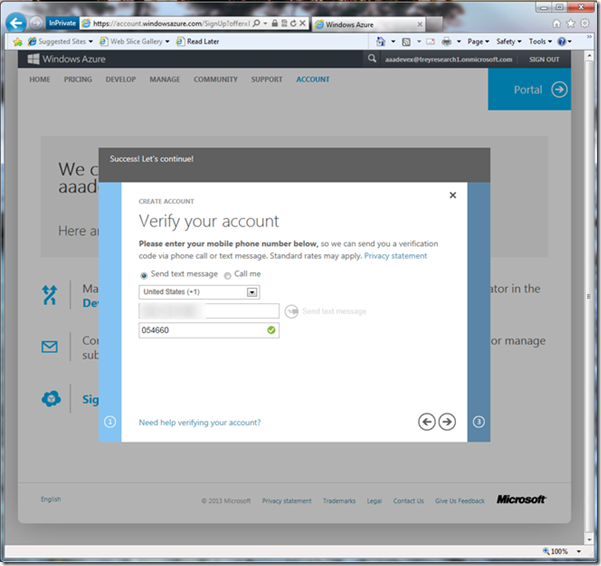The height and width of the screenshot is (566, 601).
Task: Open Favorites star icon at top right
Action: (571, 24)
